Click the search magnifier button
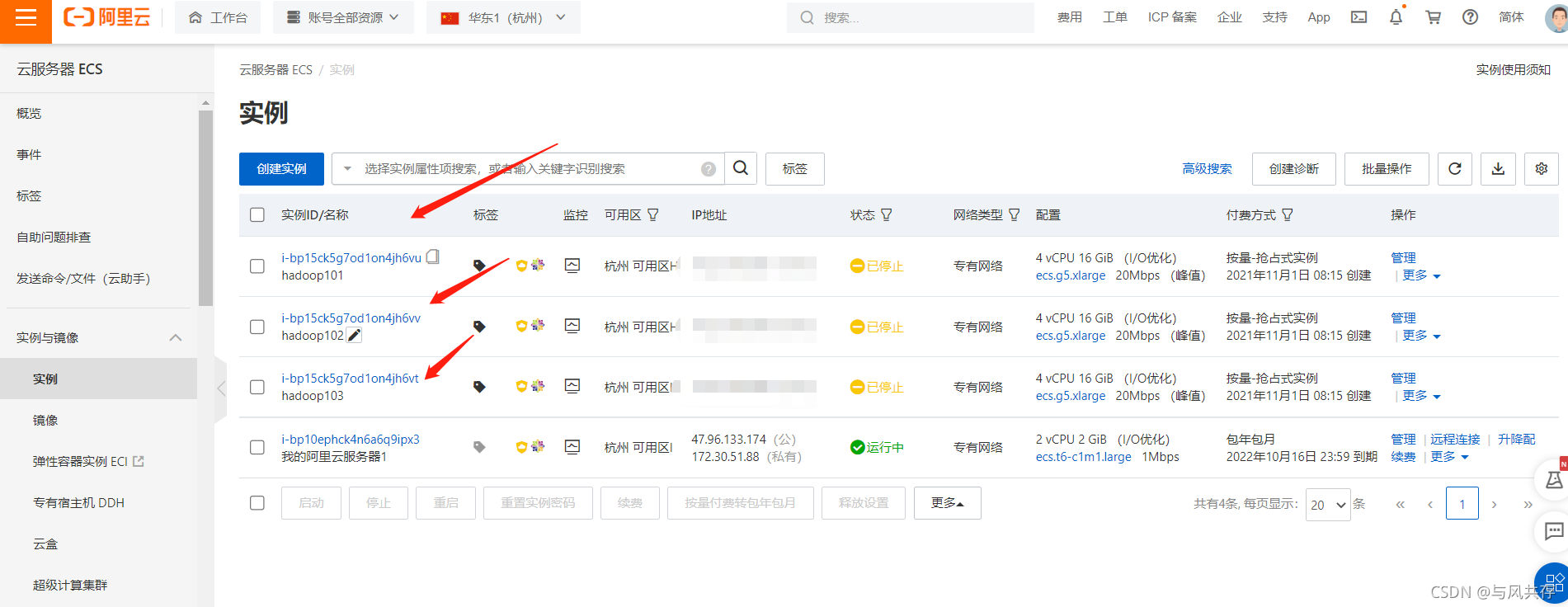 pyautogui.click(x=741, y=168)
